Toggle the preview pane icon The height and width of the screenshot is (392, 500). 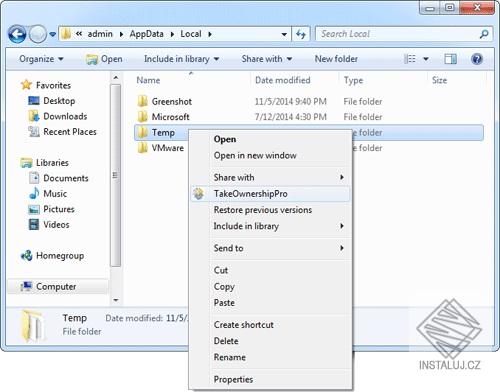tap(450, 59)
